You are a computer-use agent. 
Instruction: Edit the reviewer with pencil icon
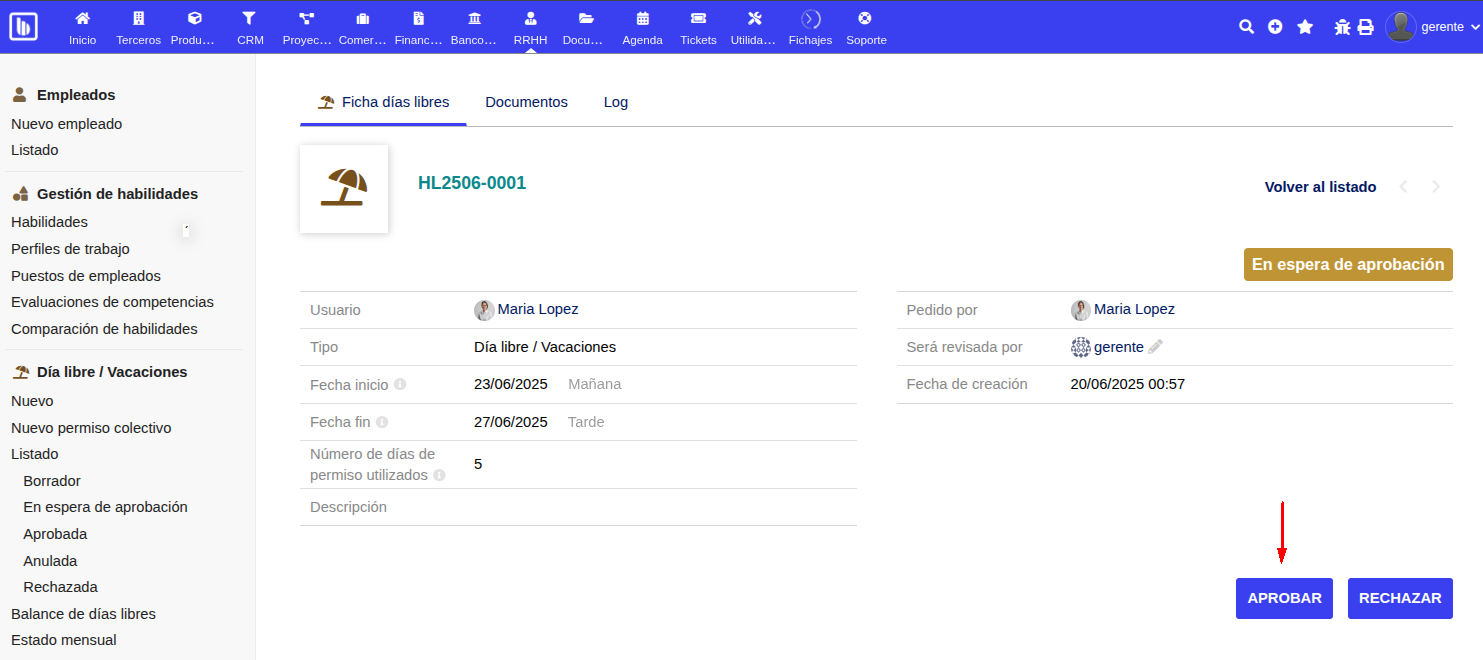1156,347
